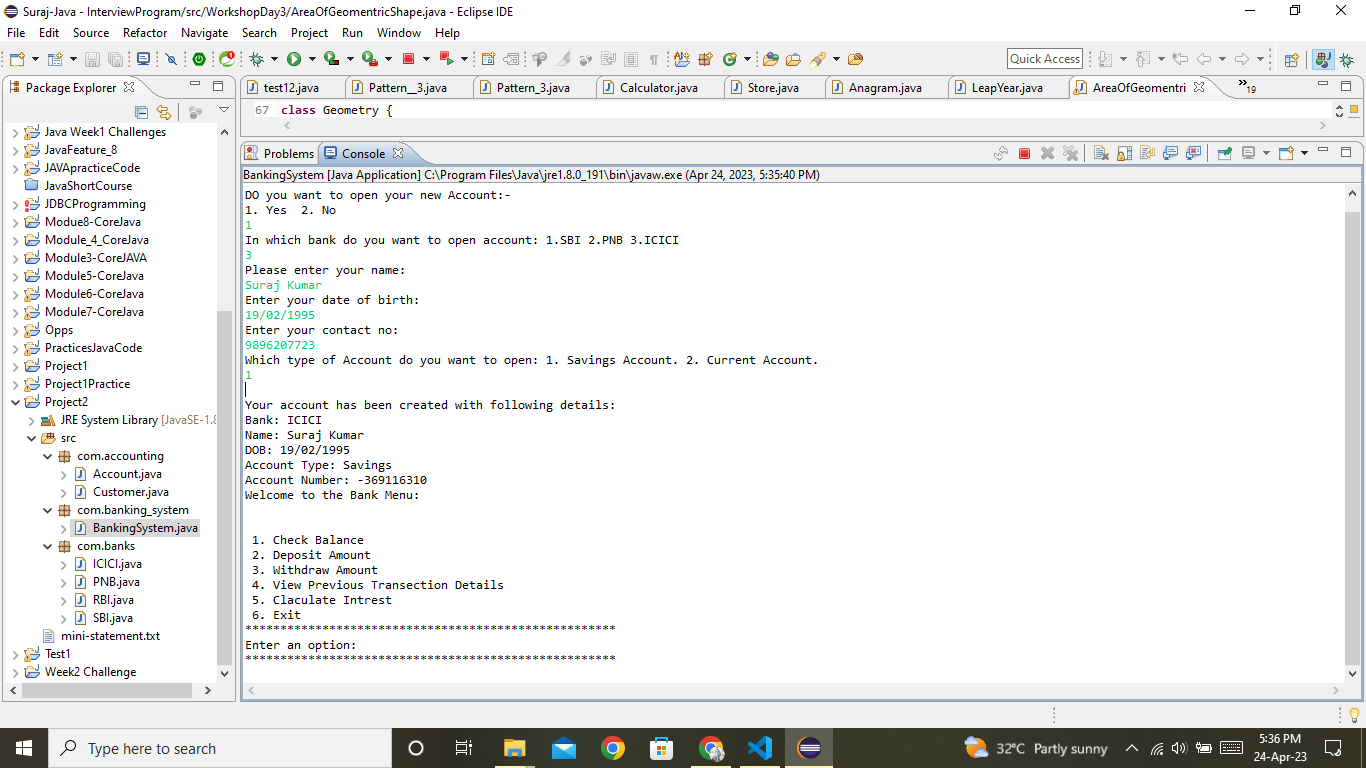Open the Debug button dropdown arrow
This screenshot has width=1366, height=768.
click(x=274, y=59)
